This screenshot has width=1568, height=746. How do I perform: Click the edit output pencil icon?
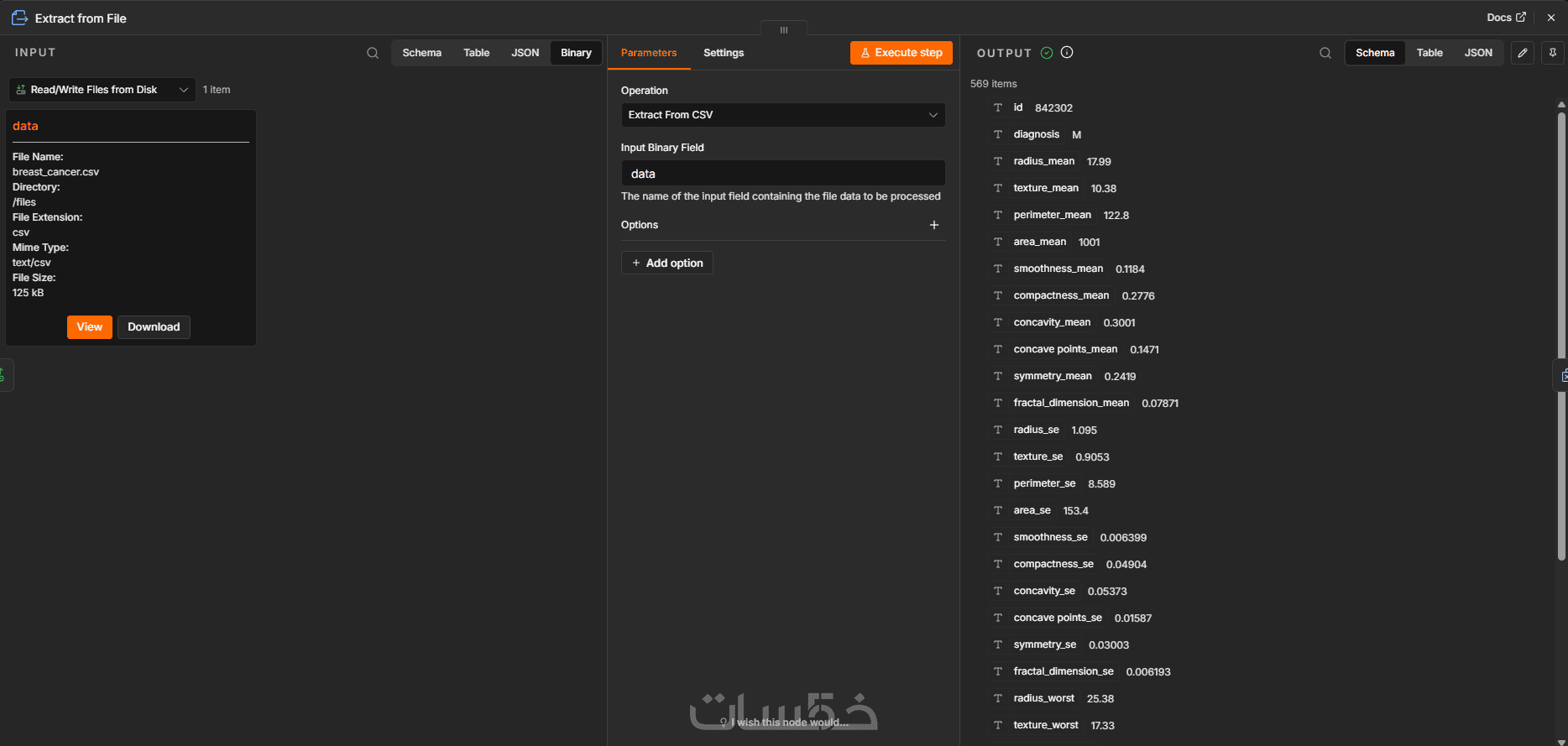[1523, 53]
